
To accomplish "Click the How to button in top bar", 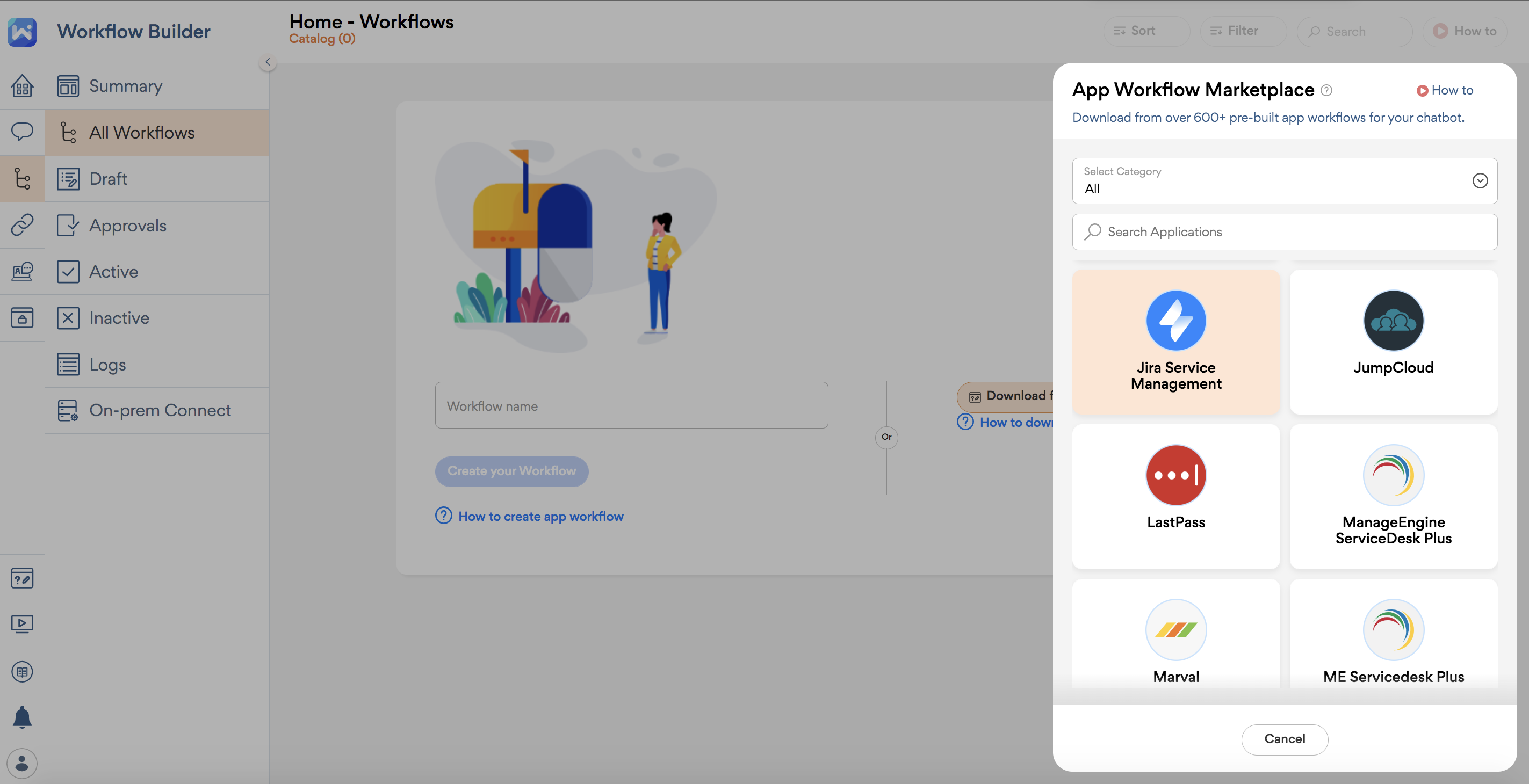I will [x=1465, y=31].
